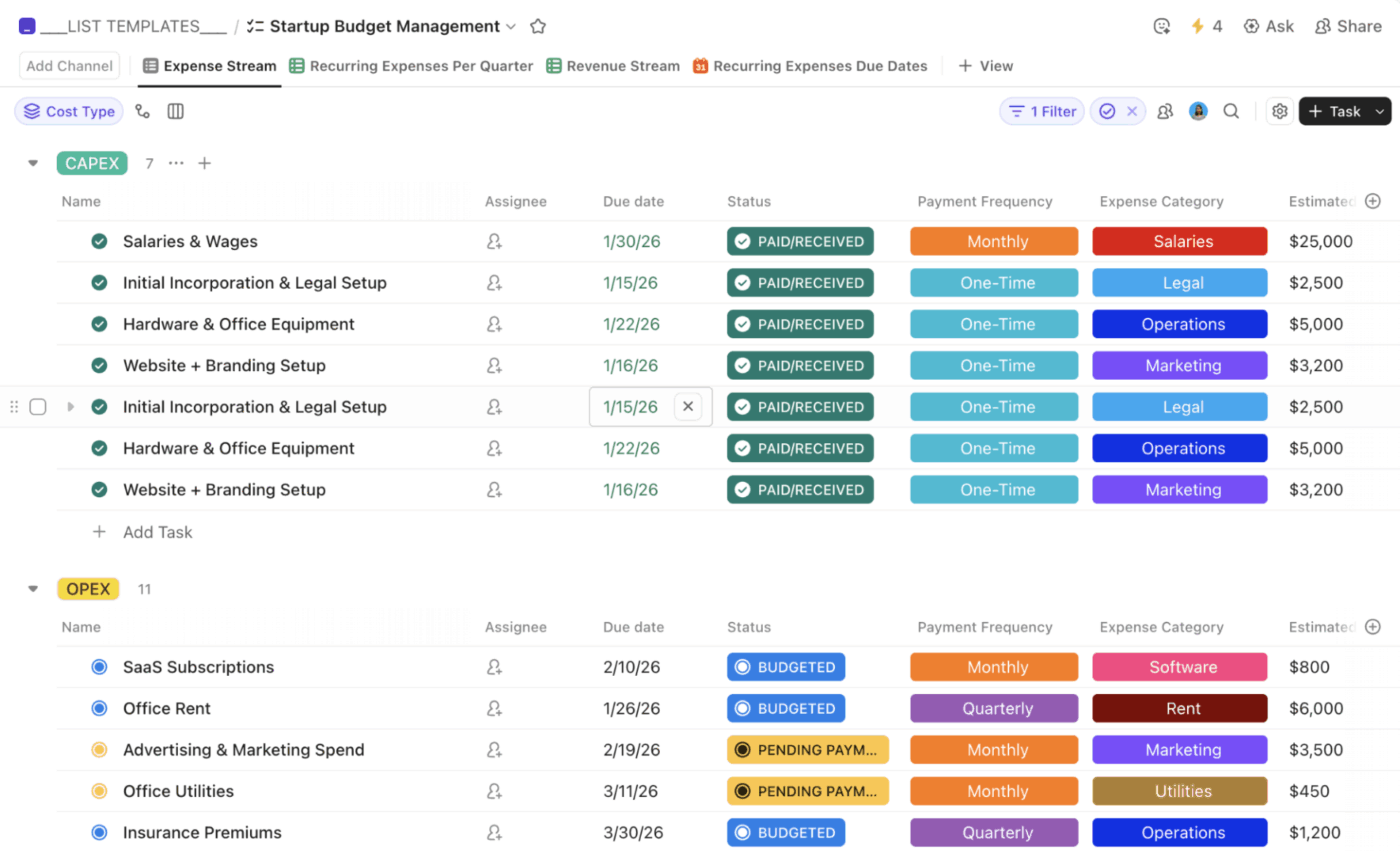Click the lightning bolt automations icon
The height and width of the screenshot is (853, 1400).
click(x=1199, y=26)
